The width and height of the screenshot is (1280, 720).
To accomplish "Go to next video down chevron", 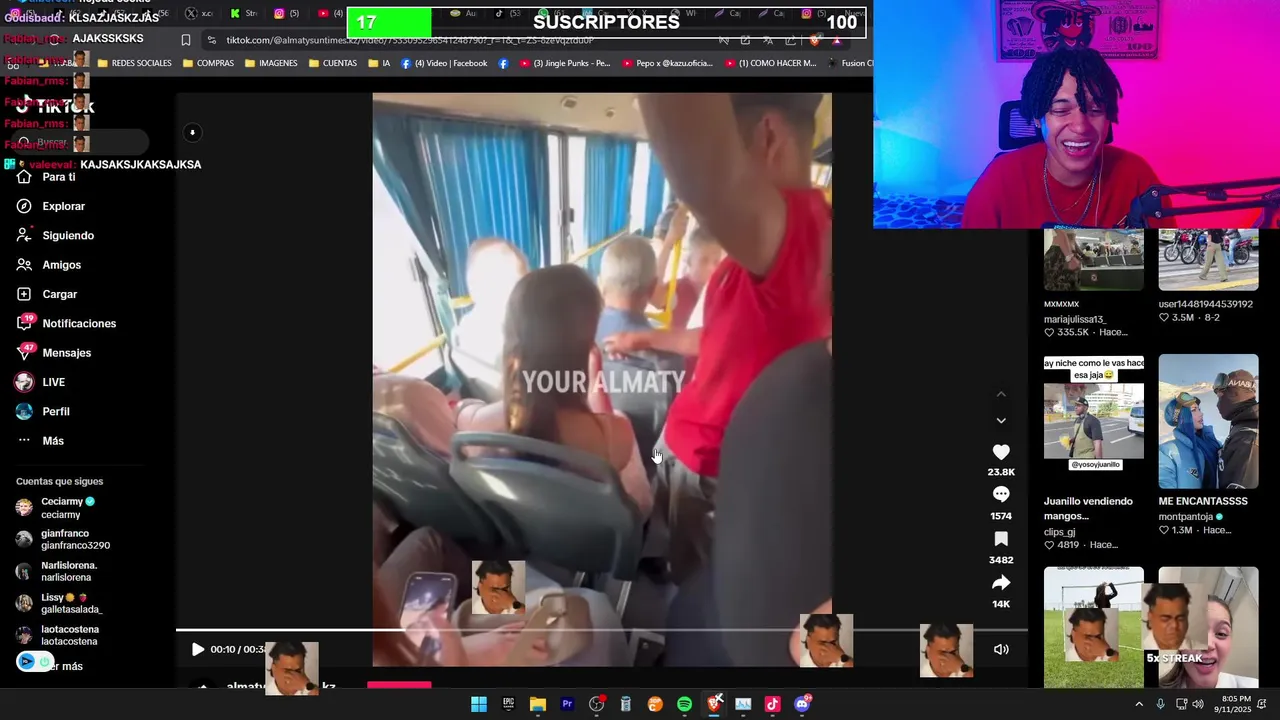I will 1001,421.
